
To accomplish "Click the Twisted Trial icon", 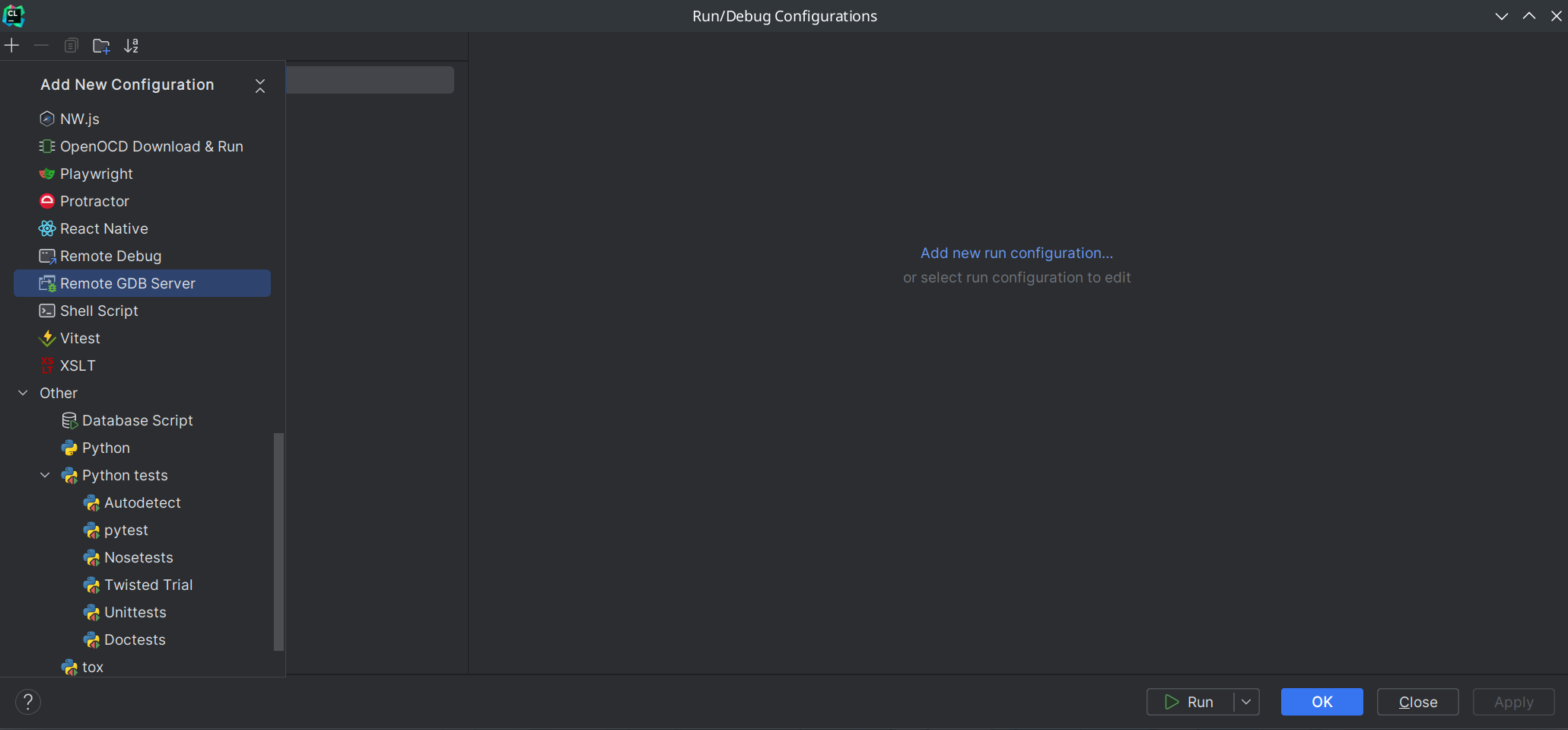I will 91,585.
